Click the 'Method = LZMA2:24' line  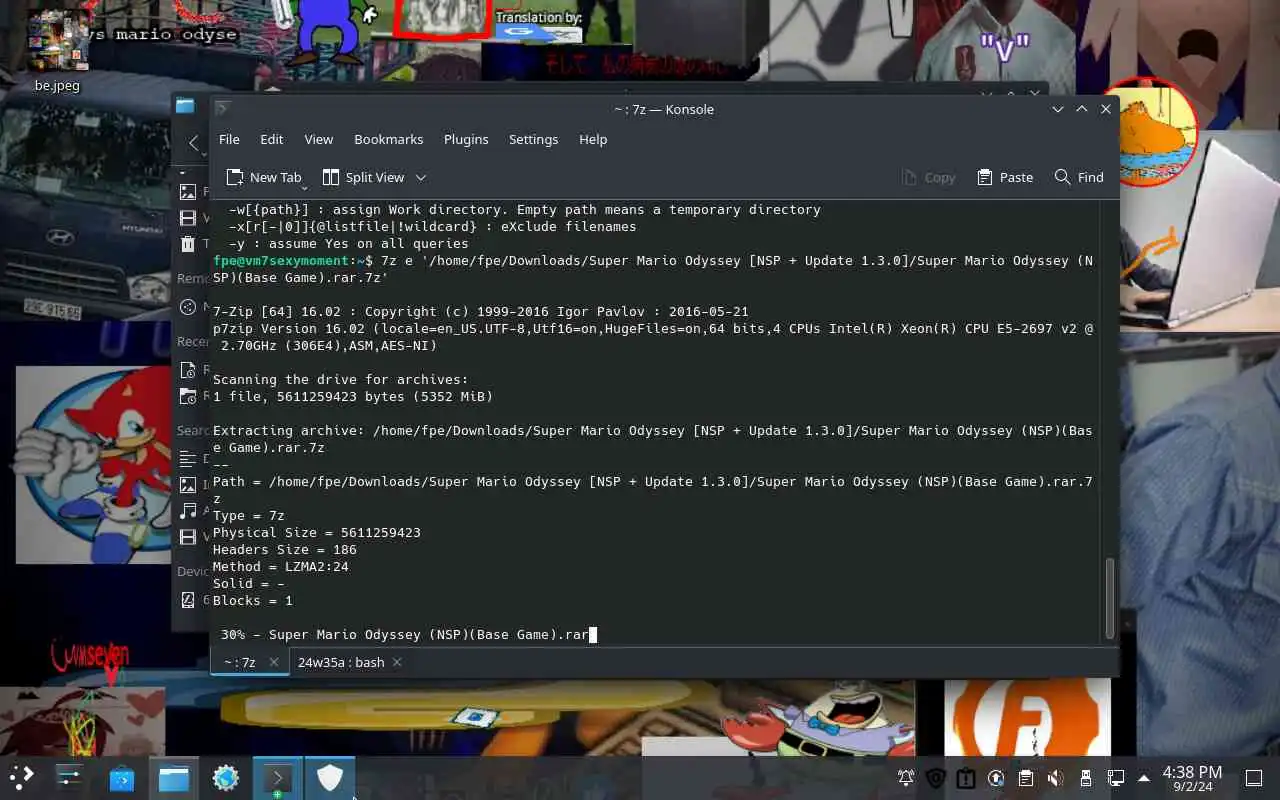coord(281,566)
